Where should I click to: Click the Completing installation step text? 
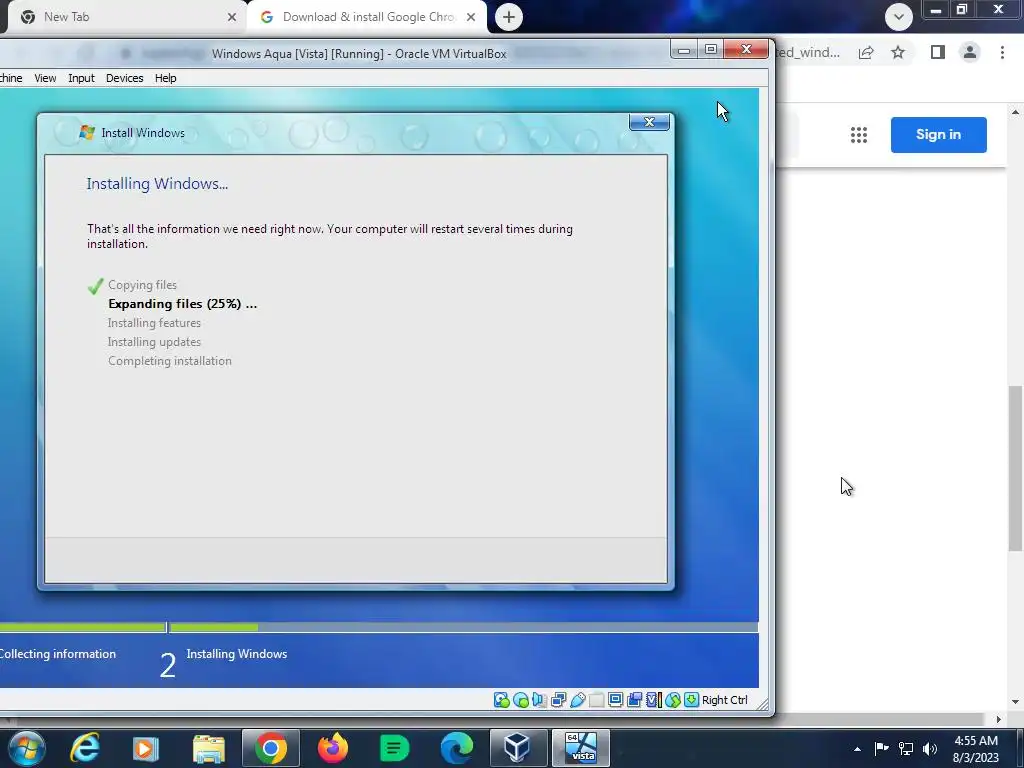pos(170,360)
